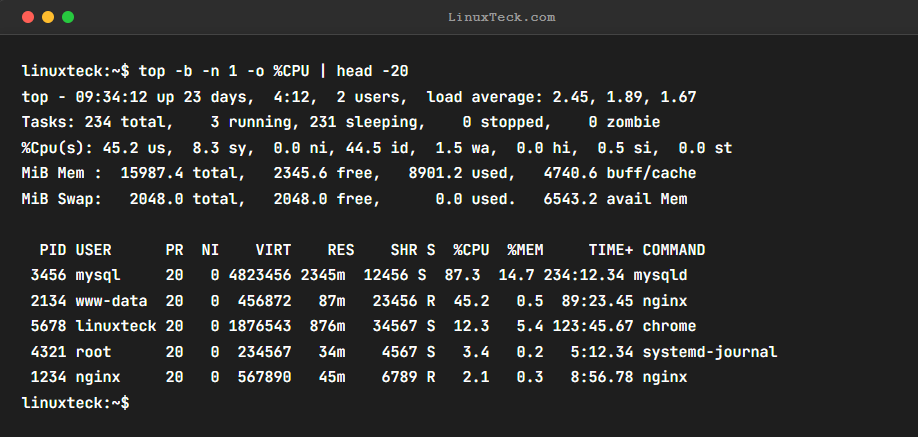918x437 pixels.
Task: Click PID 4321 in the process list
Action: tap(48, 352)
